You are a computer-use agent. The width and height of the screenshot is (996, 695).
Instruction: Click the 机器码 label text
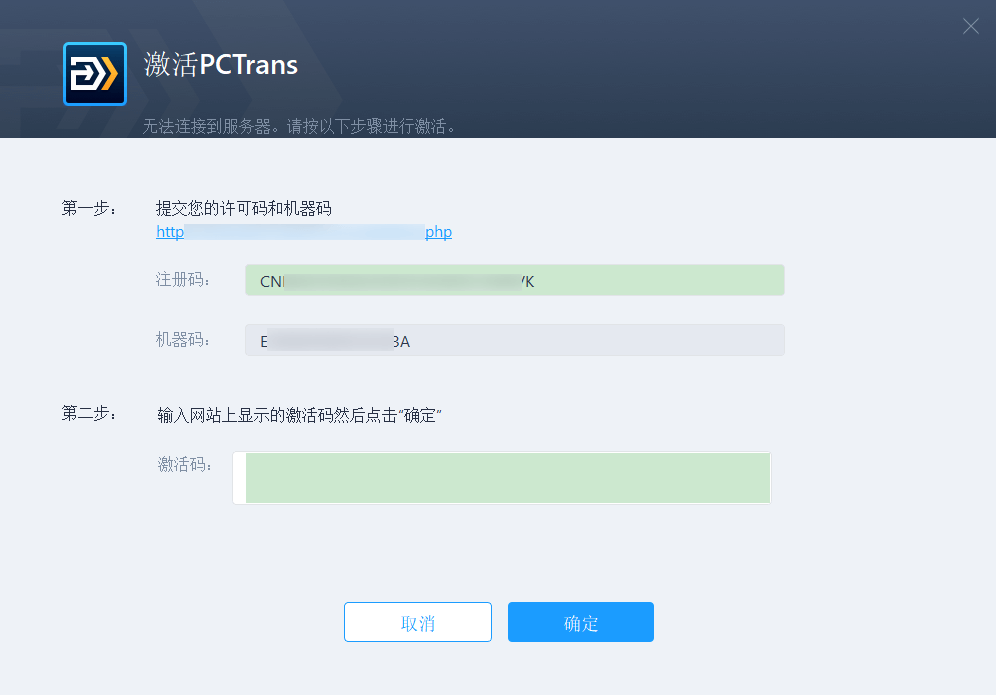coord(183,340)
